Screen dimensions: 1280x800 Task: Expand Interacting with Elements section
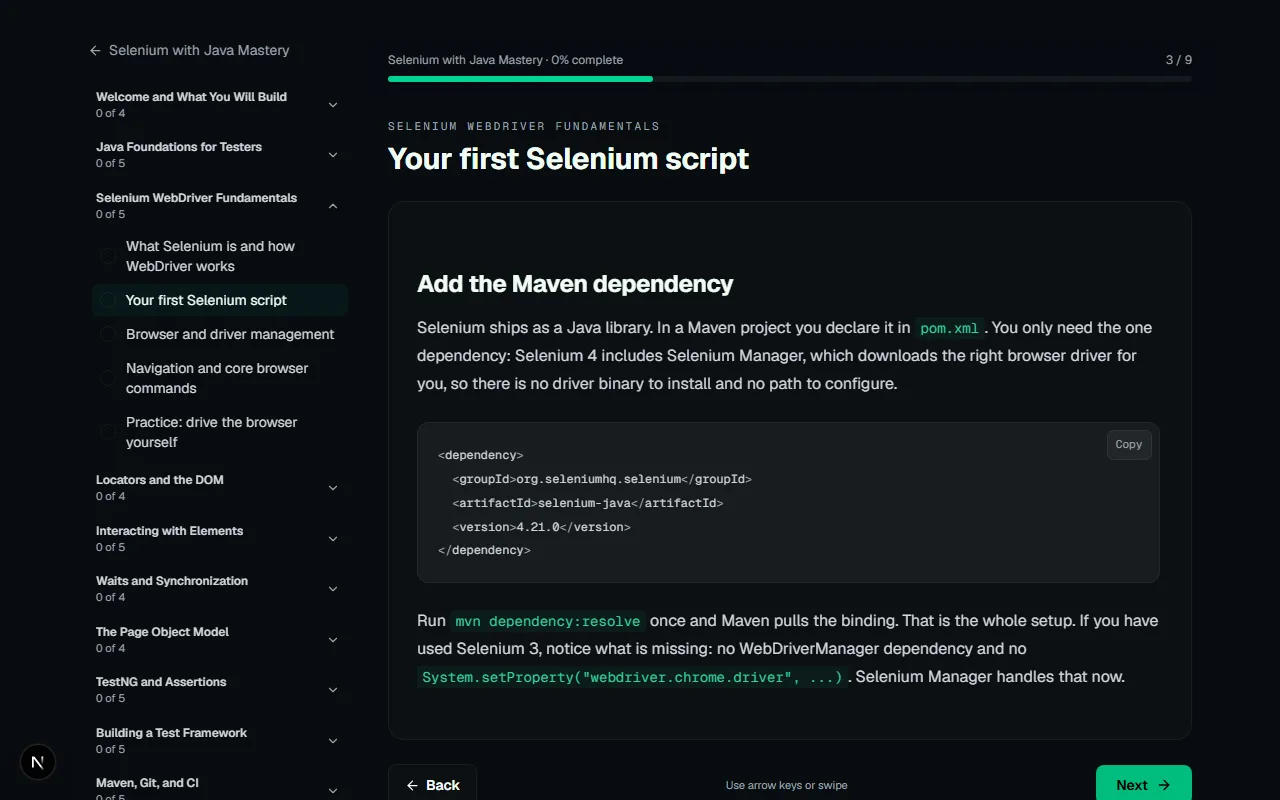[x=218, y=539]
